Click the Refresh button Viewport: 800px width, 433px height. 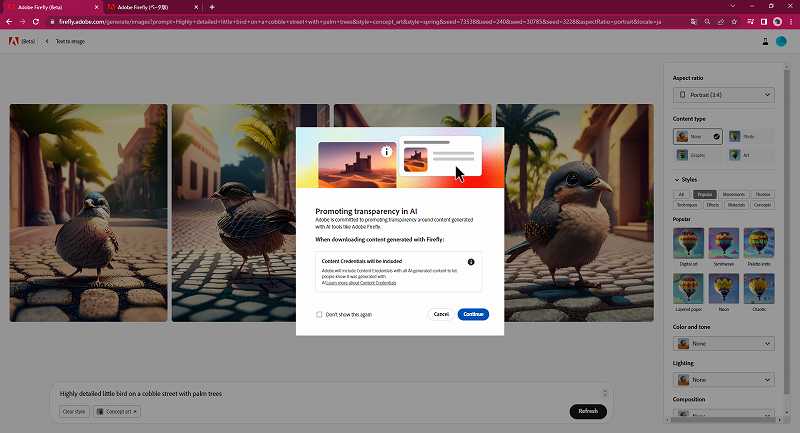pyautogui.click(x=588, y=411)
